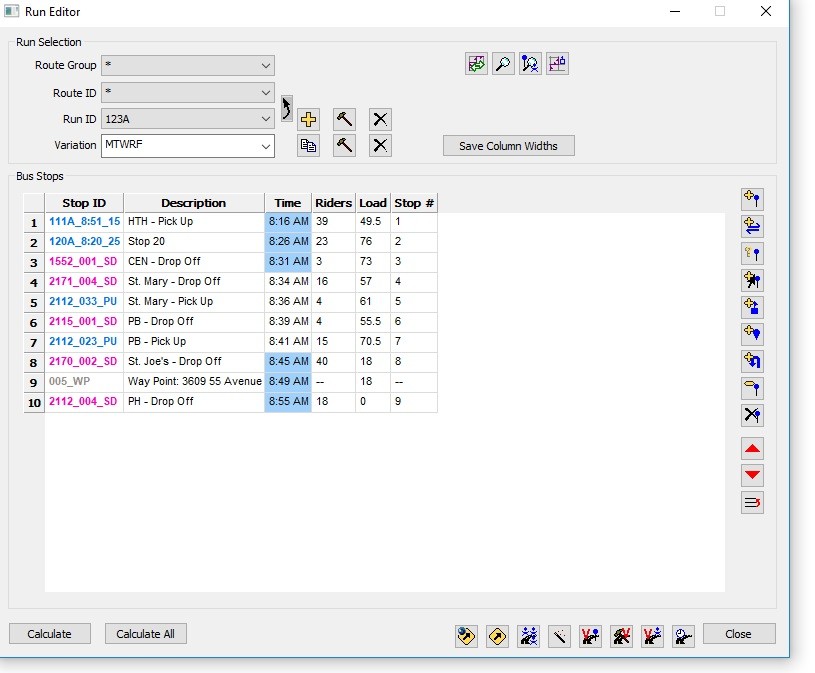Open the Route ID dropdown
This screenshot has height=673, width=815.
click(188, 93)
